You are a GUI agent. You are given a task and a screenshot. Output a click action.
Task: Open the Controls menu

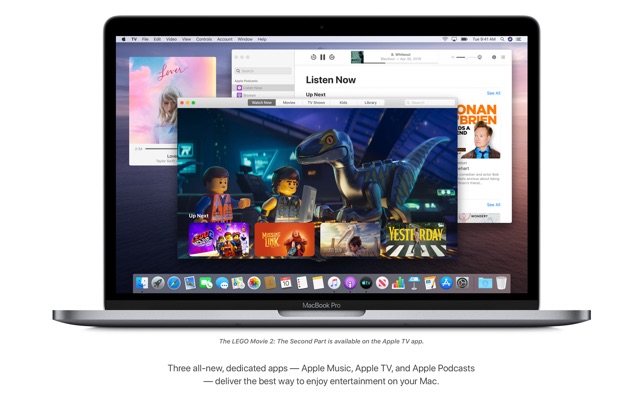204,39
